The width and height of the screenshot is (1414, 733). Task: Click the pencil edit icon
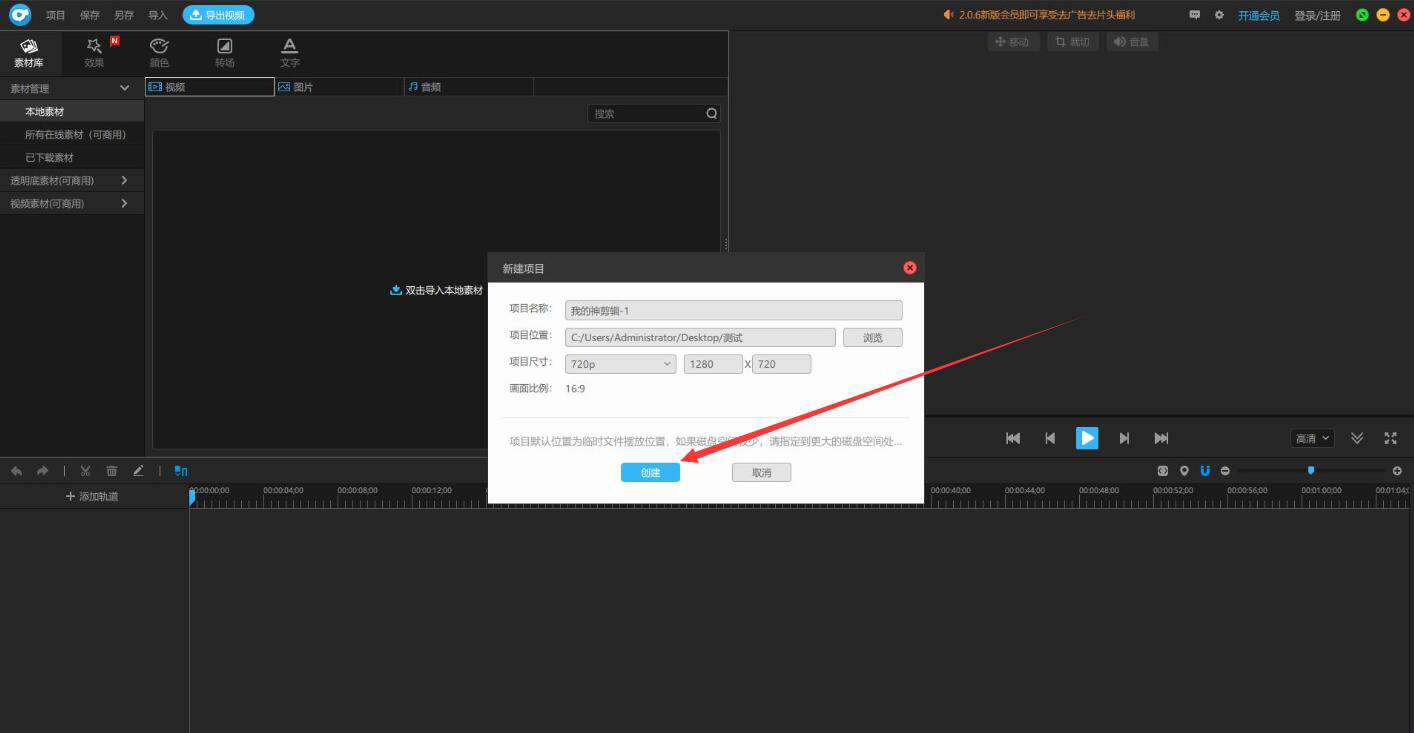(138, 470)
